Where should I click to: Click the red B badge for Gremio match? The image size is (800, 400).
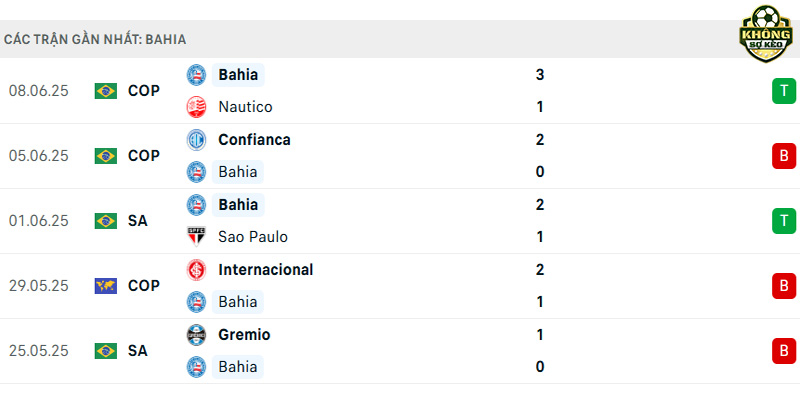[784, 351]
